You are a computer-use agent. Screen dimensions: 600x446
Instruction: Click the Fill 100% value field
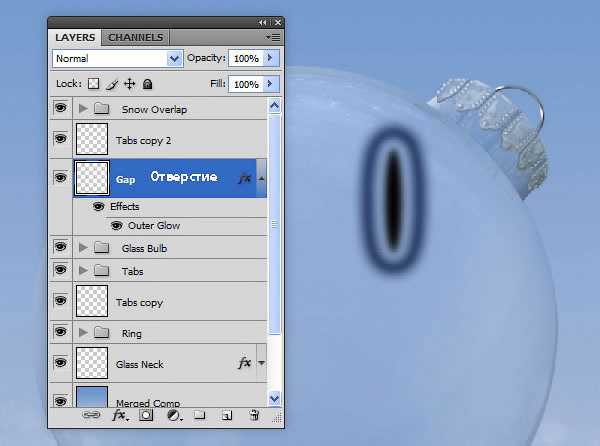[x=246, y=84]
